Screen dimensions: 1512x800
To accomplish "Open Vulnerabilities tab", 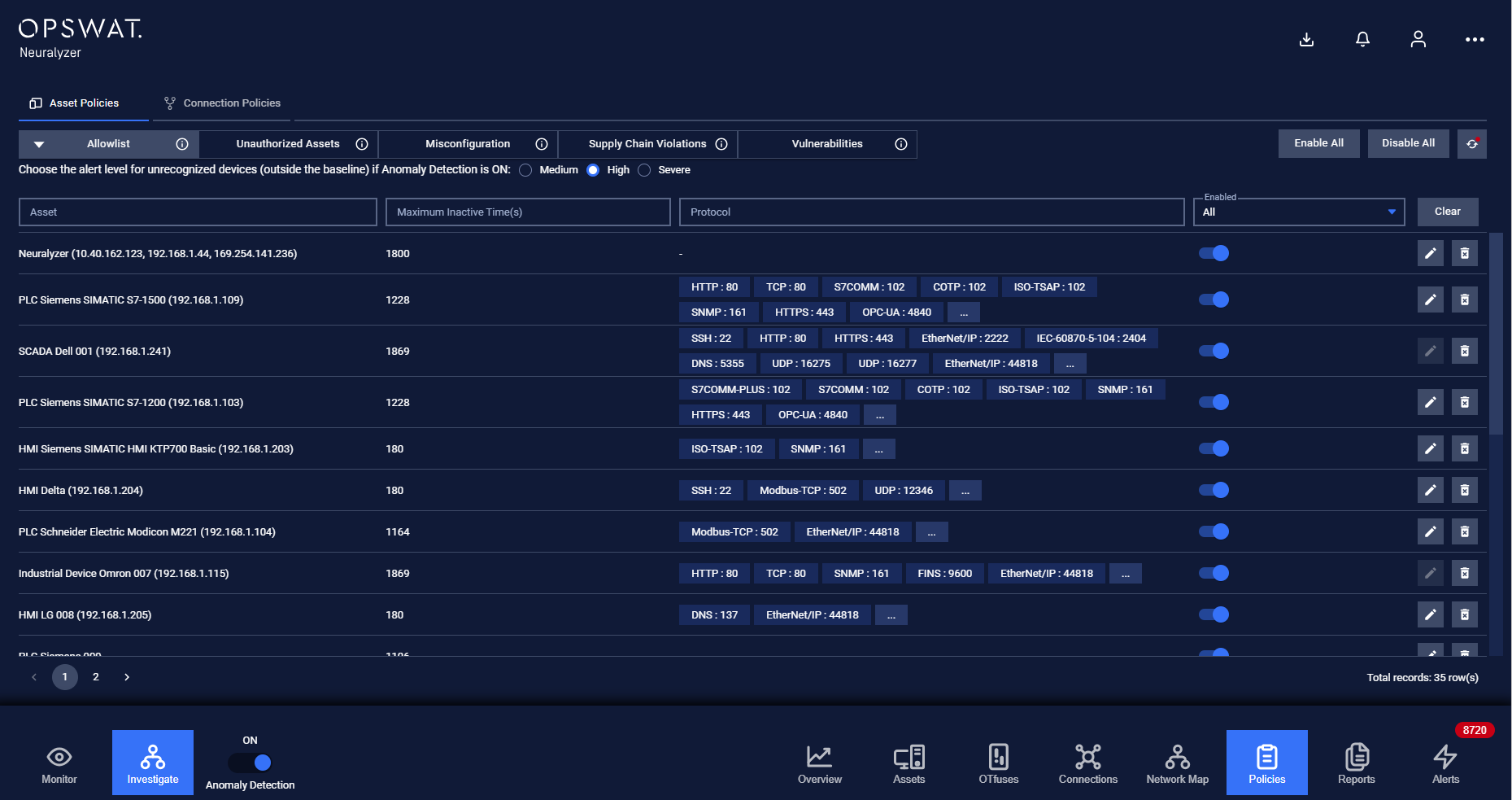I will click(x=827, y=144).
